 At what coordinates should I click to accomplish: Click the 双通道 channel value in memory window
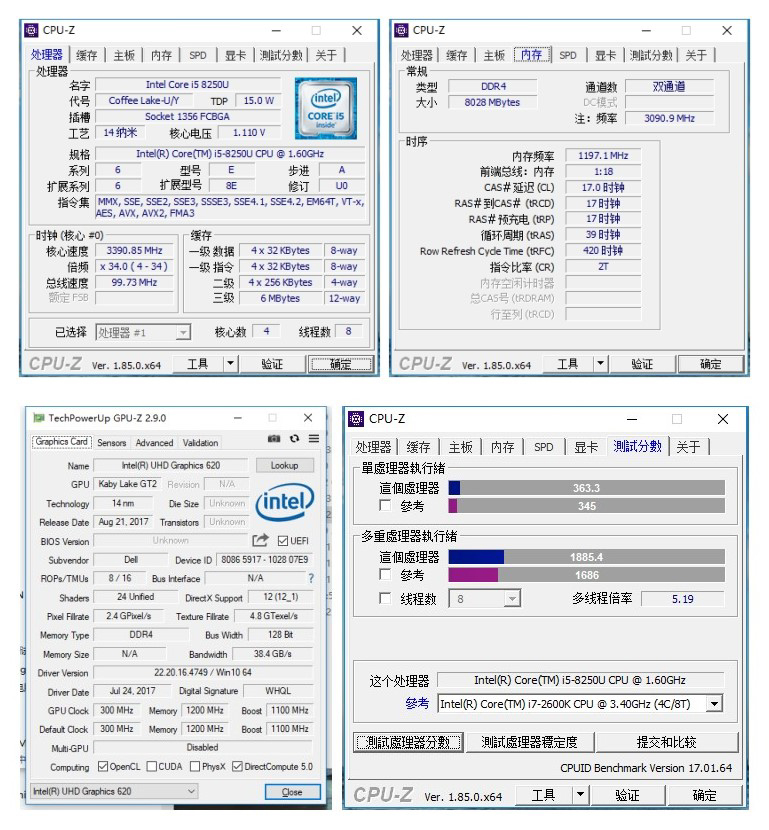click(x=669, y=86)
